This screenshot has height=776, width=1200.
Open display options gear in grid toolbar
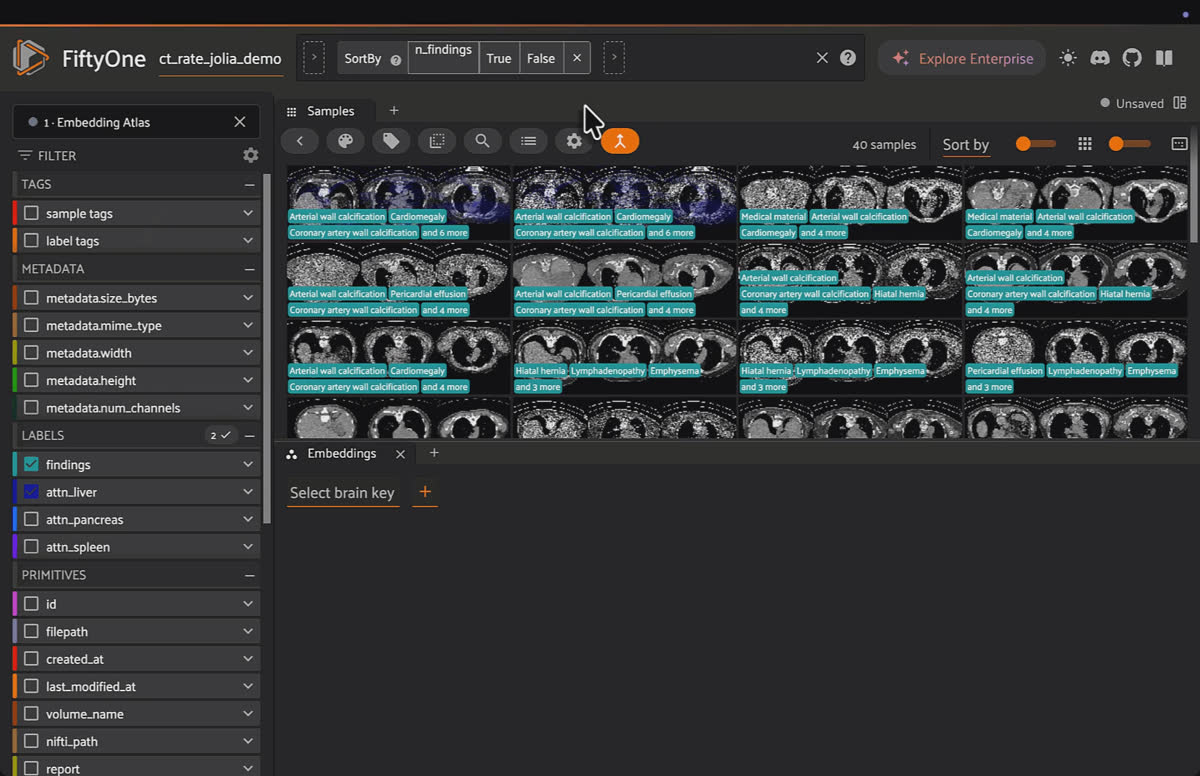574,141
